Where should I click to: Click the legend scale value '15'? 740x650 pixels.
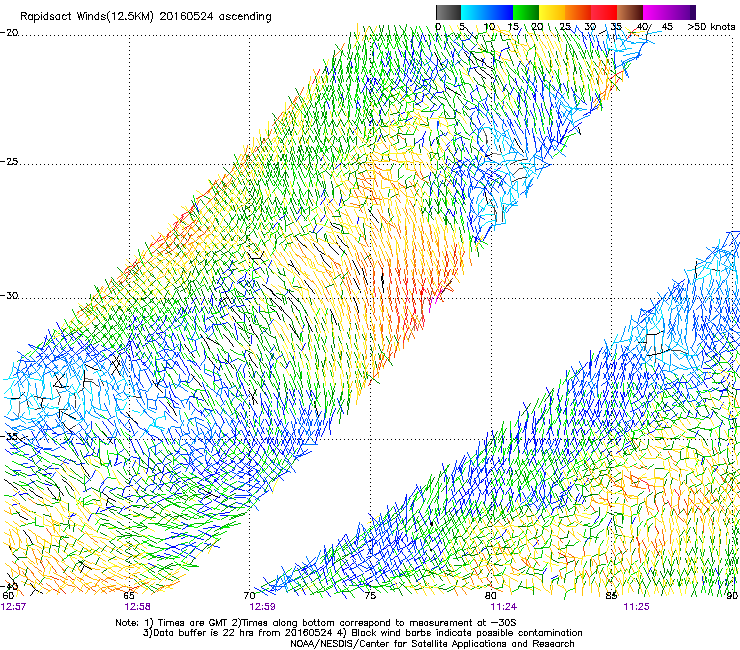point(513,27)
